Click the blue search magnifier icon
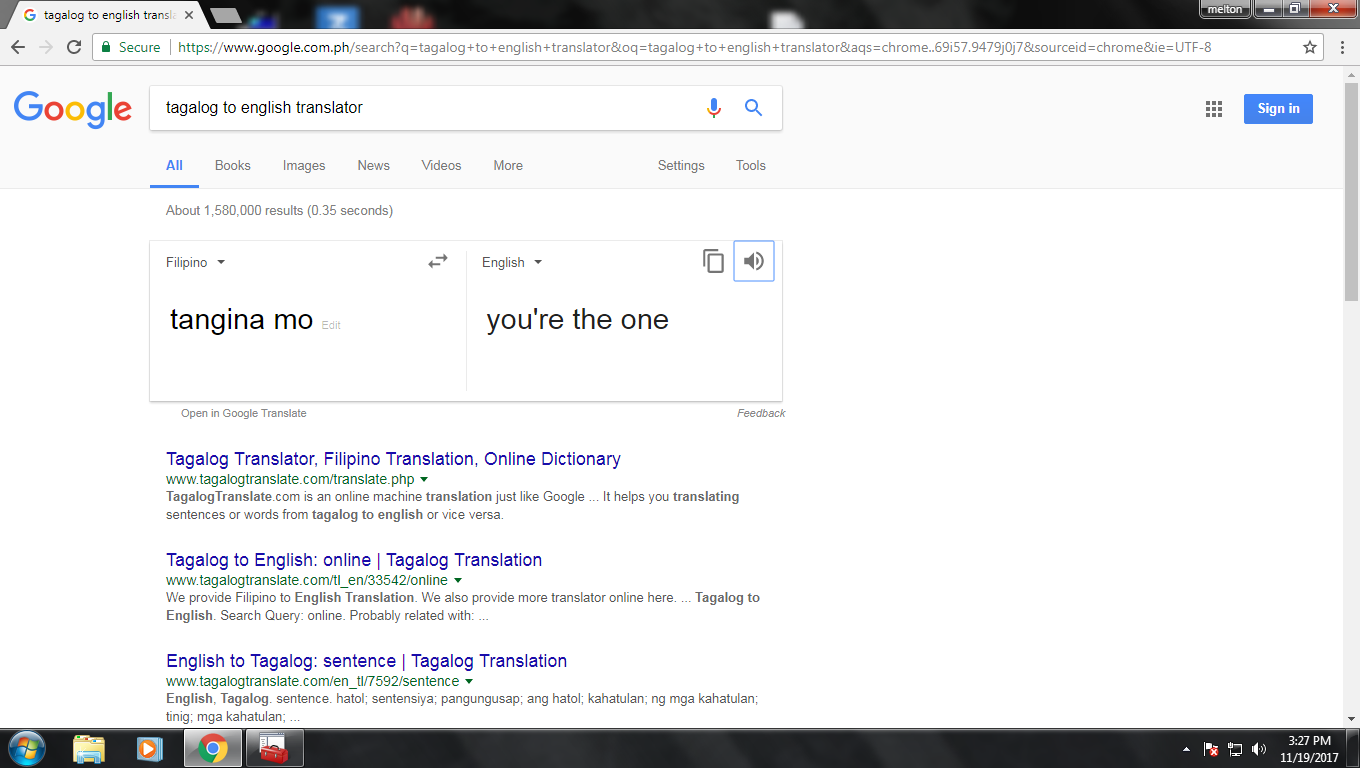Image resolution: width=1360 pixels, height=768 pixels. [754, 108]
